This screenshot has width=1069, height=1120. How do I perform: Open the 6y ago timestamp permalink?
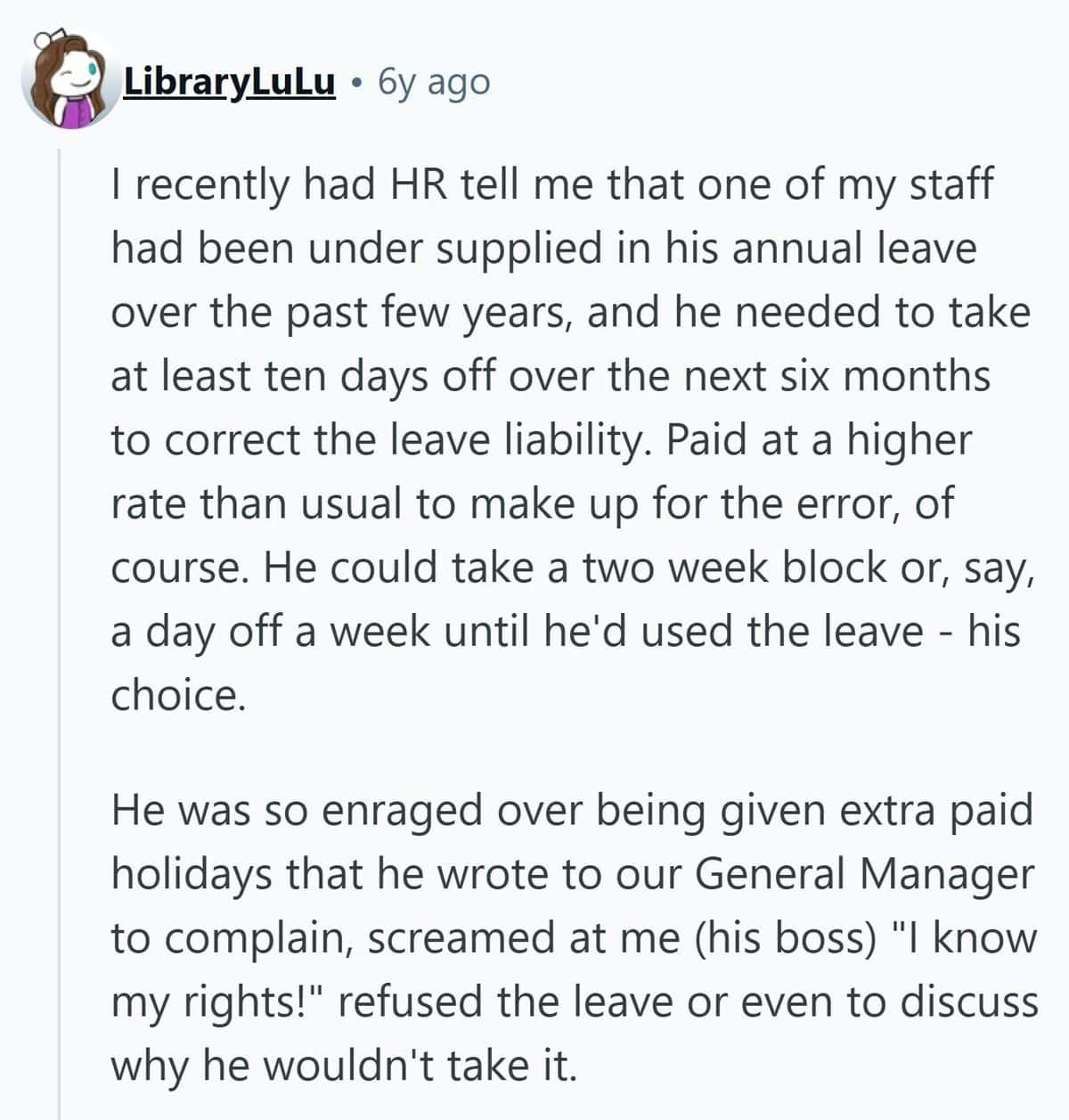(434, 82)
